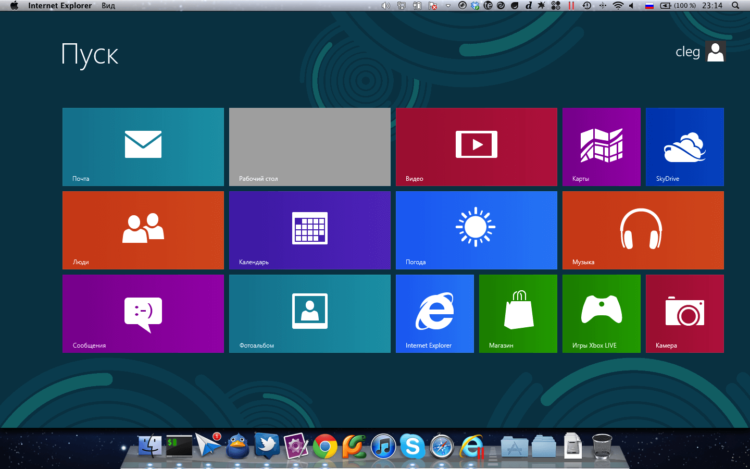This screenshot has width=750, height=469.
Task: Open the Trash in the Dock
Action: (602, 447)
